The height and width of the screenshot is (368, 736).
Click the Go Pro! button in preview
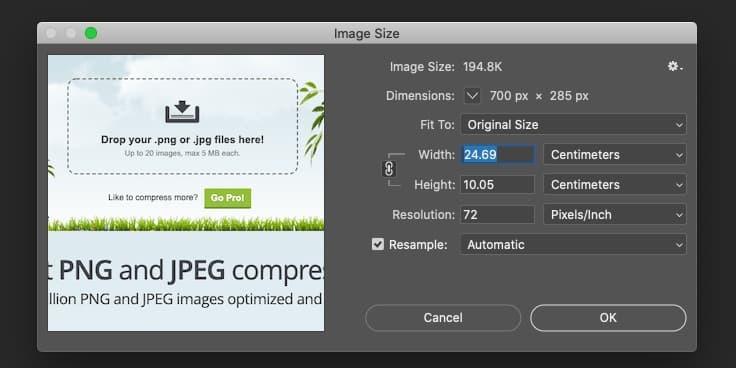coord(228,198)
